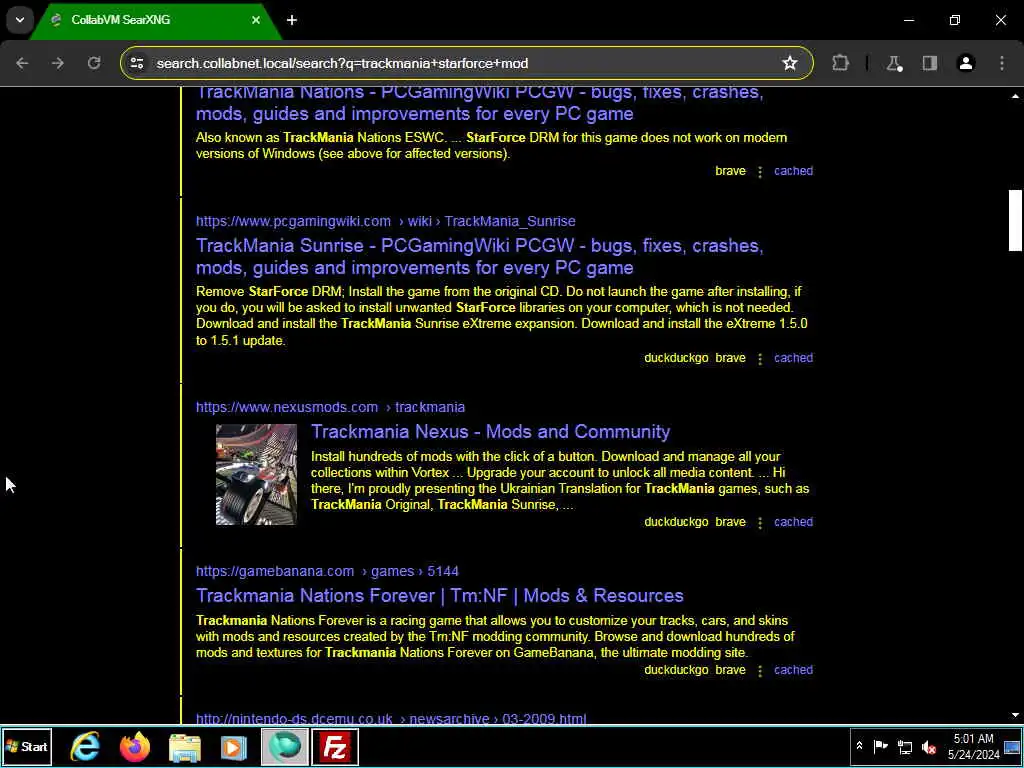Select the active browser taskbar button

285,746
